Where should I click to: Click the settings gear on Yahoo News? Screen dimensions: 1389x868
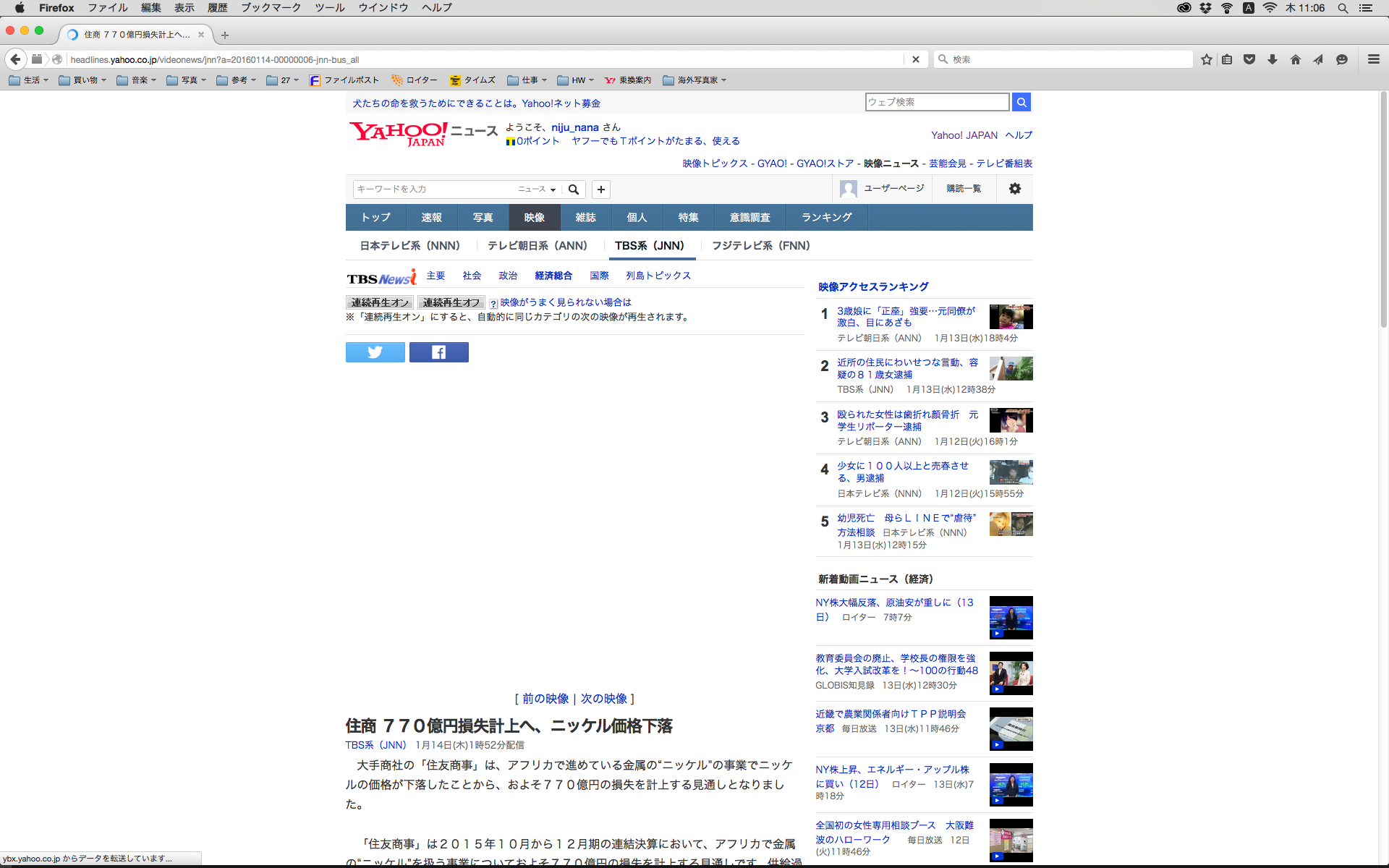point(1014,189)
